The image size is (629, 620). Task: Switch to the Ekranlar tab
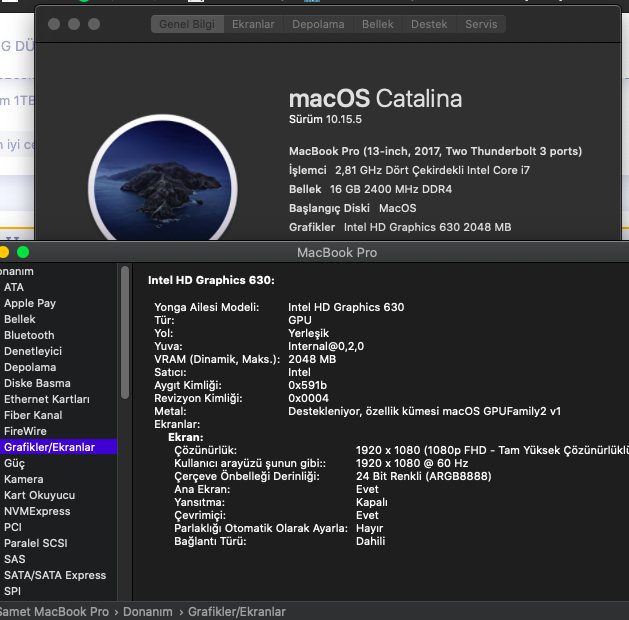pyautogui.click(x=253, y=24)
